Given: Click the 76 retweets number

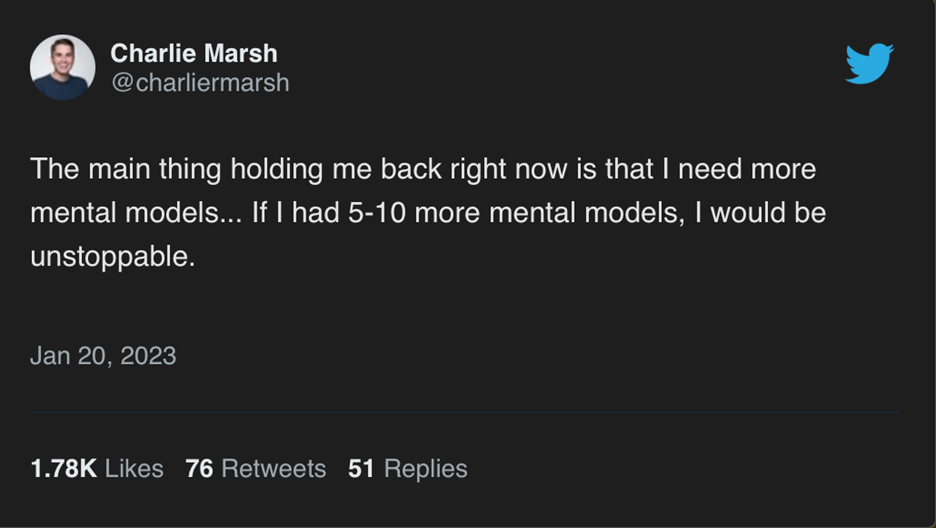Looking at the screenshot, I should pyautogui.click(x=199, y=468).
